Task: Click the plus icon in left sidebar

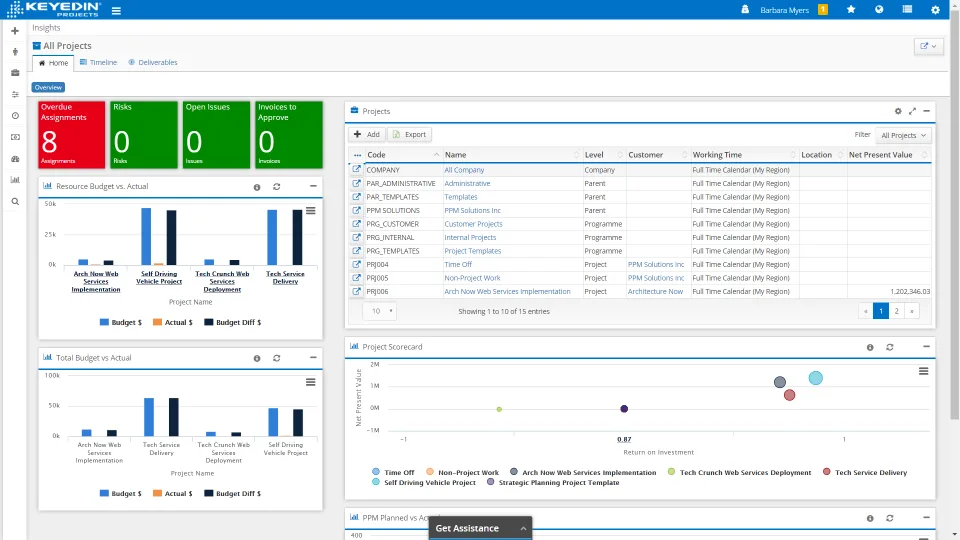Action: tap(15, 31)
